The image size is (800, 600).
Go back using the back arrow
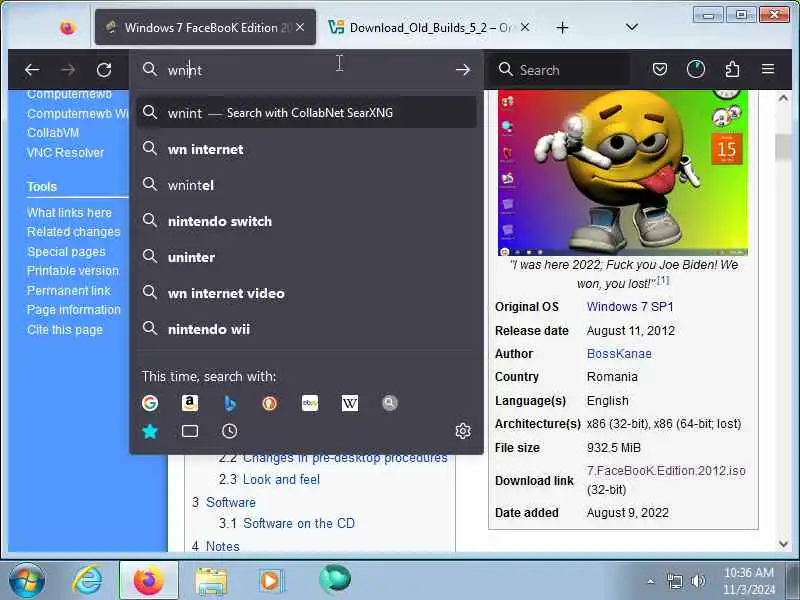click(32, 69)
